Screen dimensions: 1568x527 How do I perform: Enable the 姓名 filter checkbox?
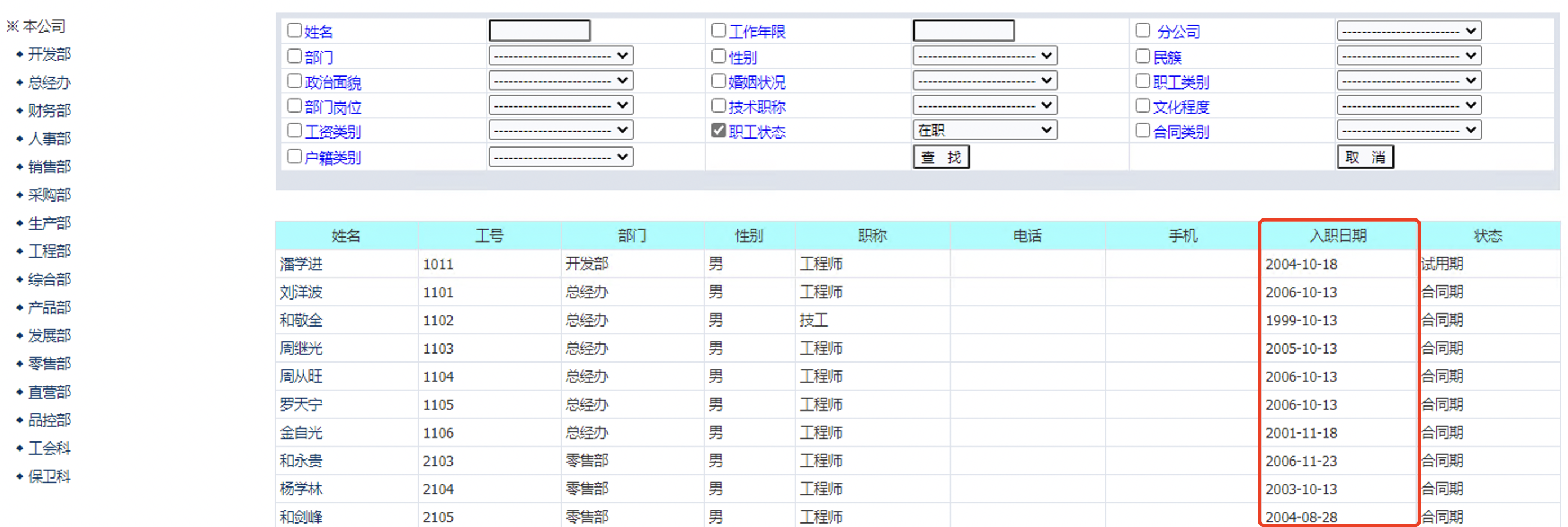point(294,30)
